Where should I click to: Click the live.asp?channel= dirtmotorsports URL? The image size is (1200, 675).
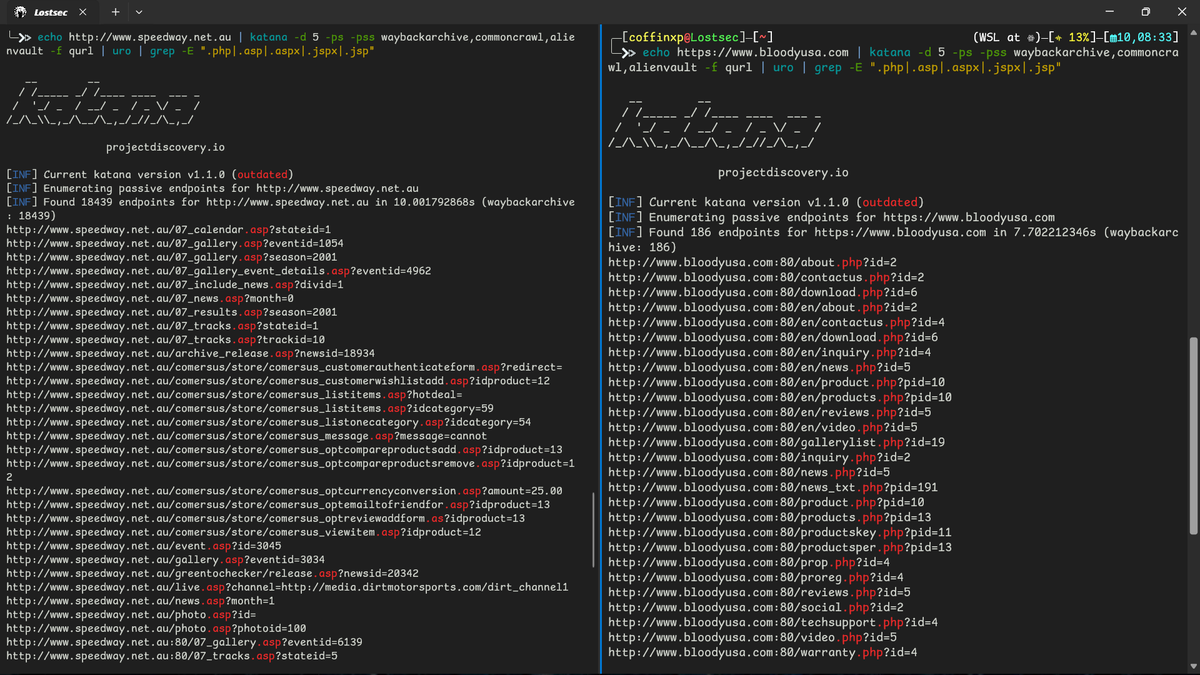pyautogui.click(x=287, y=587)
